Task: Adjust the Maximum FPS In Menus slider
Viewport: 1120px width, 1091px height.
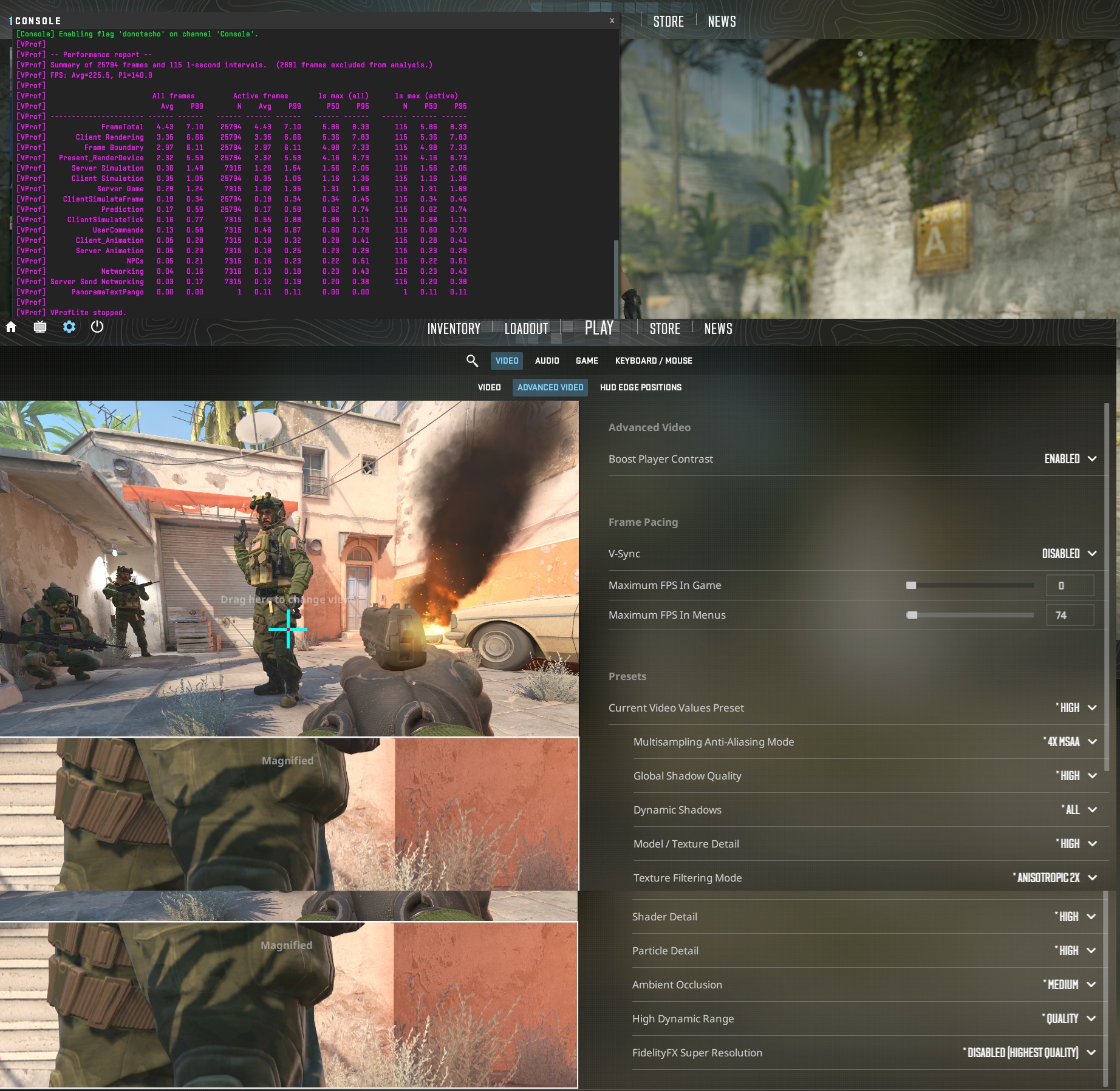Action: [969, 615]
